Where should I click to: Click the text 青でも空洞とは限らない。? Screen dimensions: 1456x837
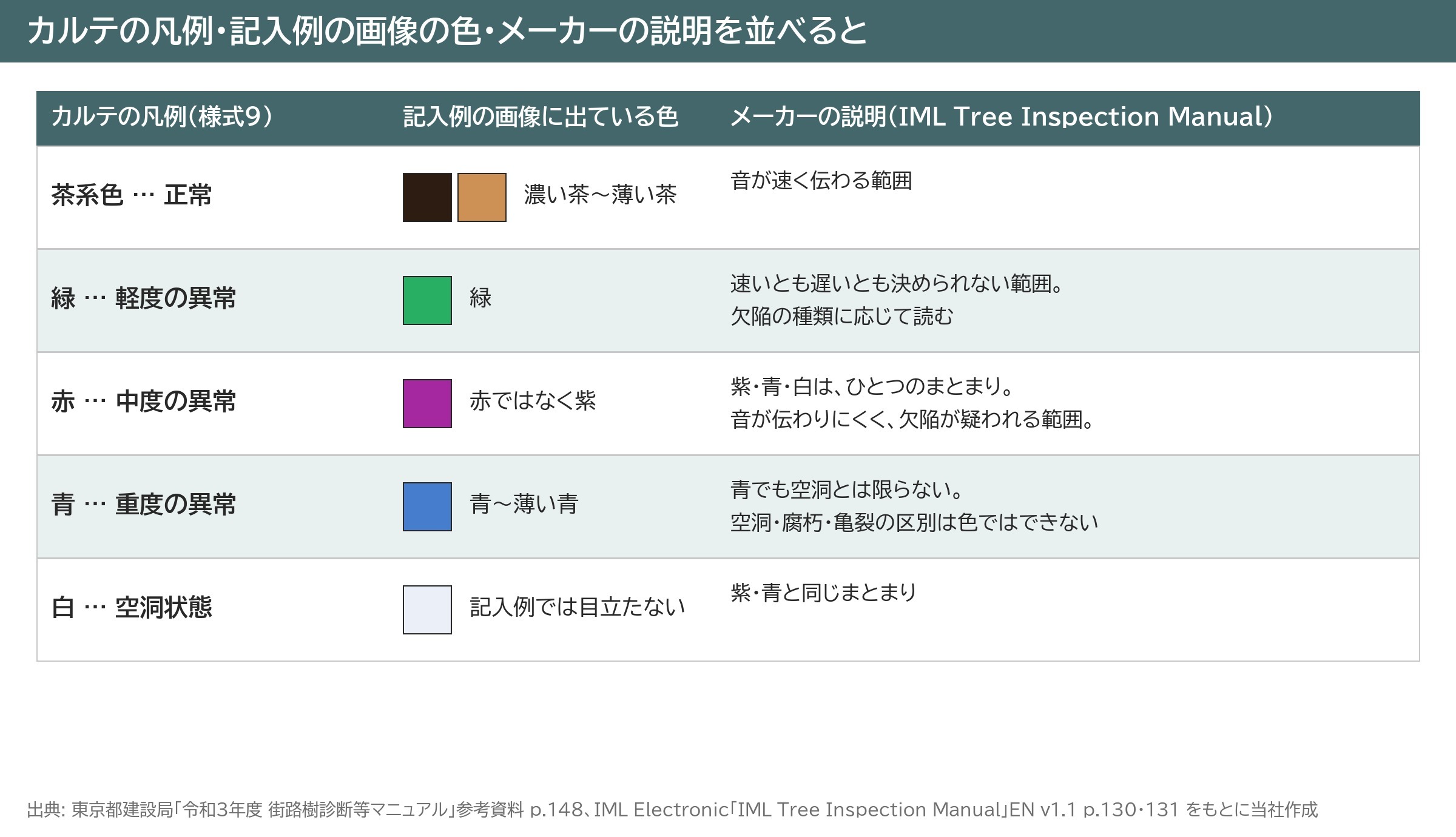click(848, 490)
